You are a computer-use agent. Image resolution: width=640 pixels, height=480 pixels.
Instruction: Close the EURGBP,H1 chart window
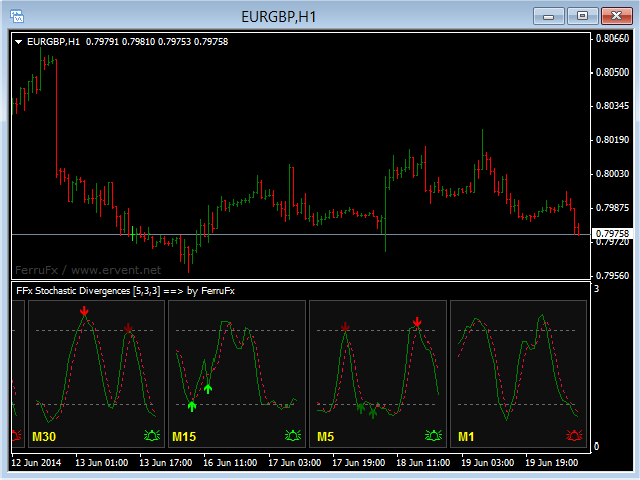[x=617, y=16]
